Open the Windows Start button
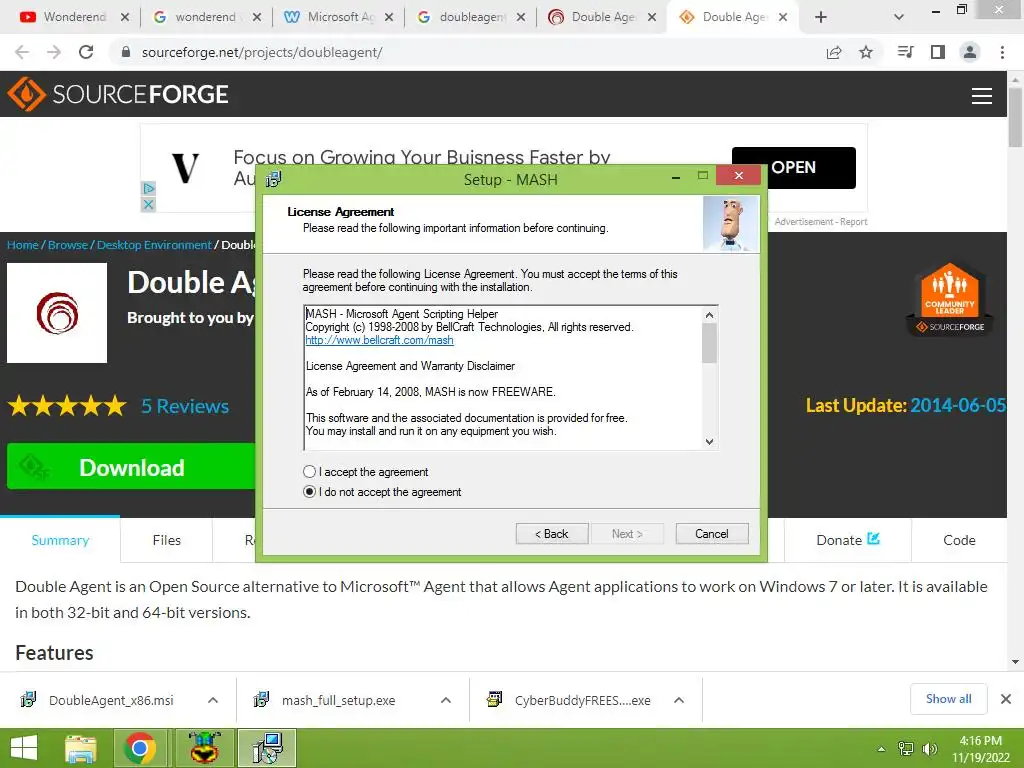The height and width of the screenshot is (768, 1024). pyautogui.click(x=24, y=748)
